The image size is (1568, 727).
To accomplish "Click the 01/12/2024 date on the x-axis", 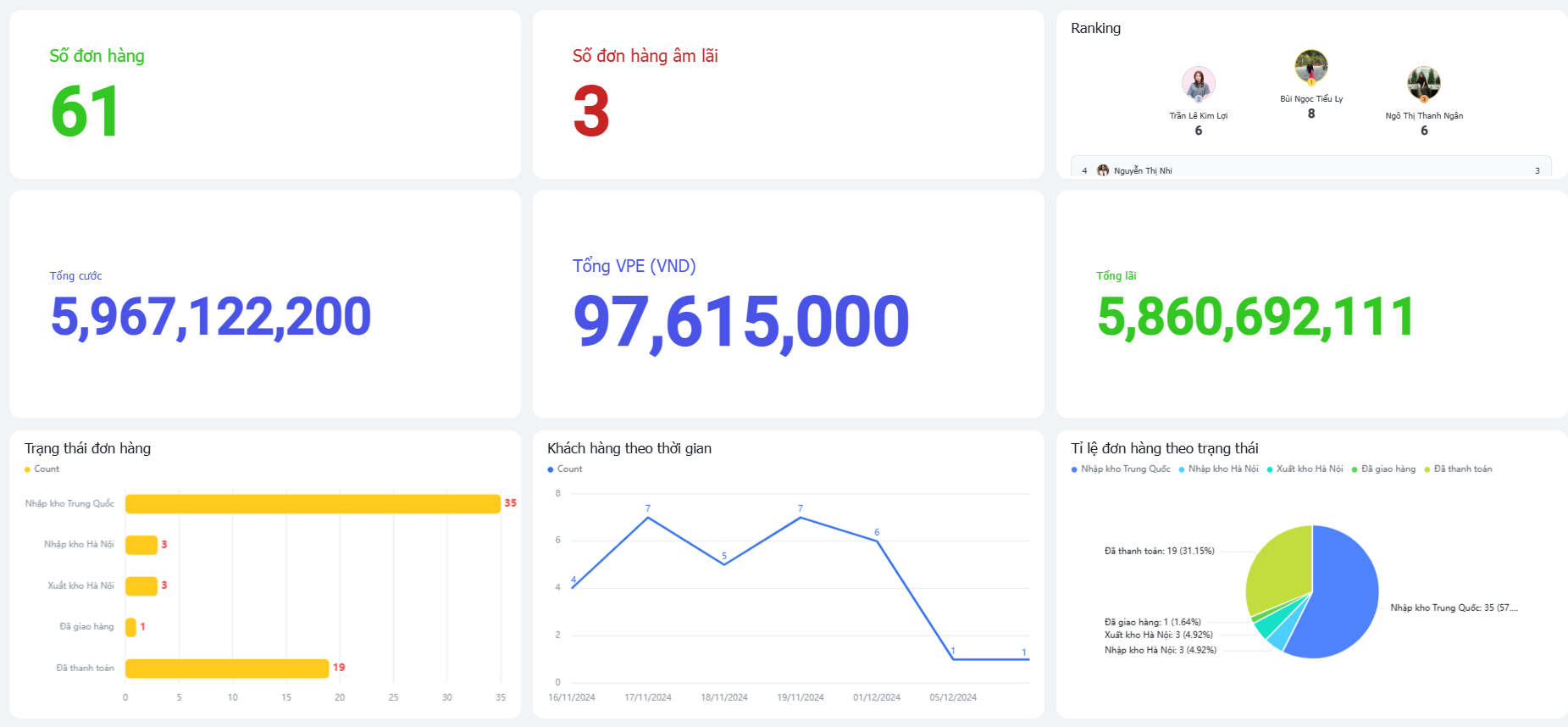I will [x=877, y=697].
